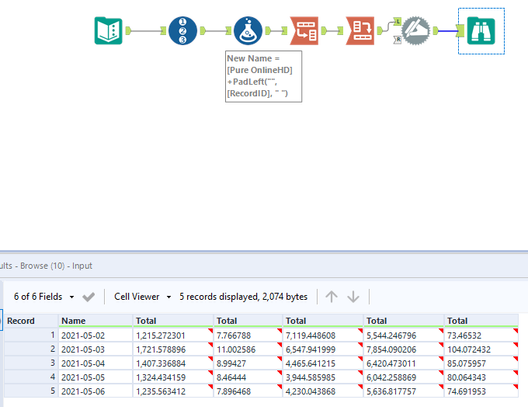
Task: Click cell 4,230.043868
Action: 323,391
